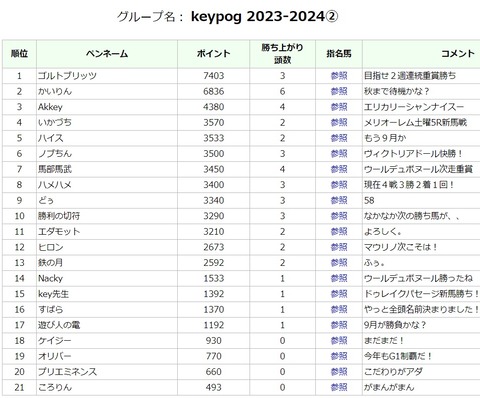This screenshot has height=398, width=480.
Task: Select pen name 遊び人の電
Action: coord(59,325)
